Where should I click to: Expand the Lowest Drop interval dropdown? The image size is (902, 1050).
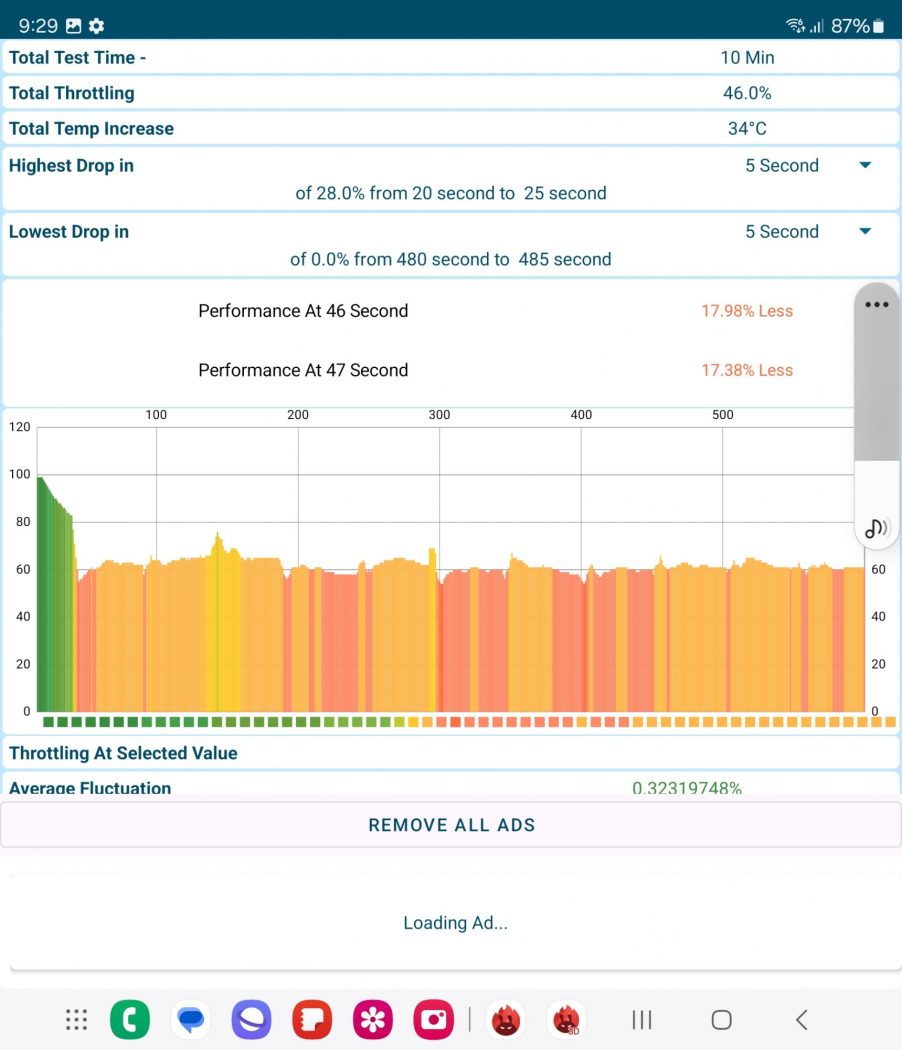(x=865, y=232)
